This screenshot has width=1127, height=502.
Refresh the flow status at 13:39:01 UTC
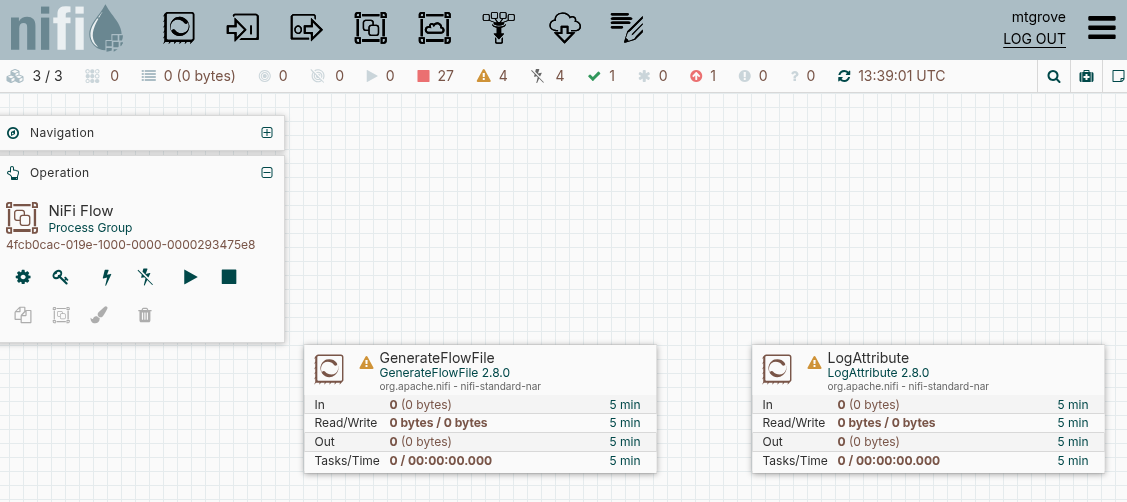coord(844,76)
